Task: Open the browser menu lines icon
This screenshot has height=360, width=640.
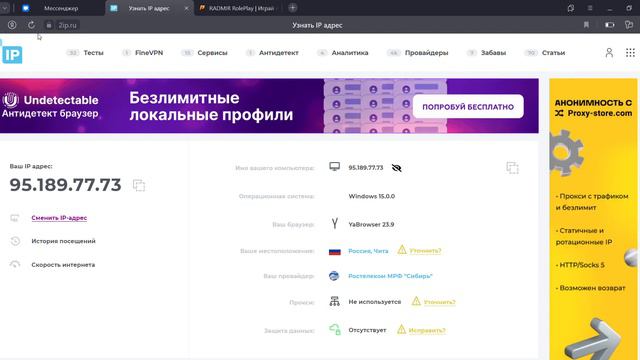Action: 590,8
